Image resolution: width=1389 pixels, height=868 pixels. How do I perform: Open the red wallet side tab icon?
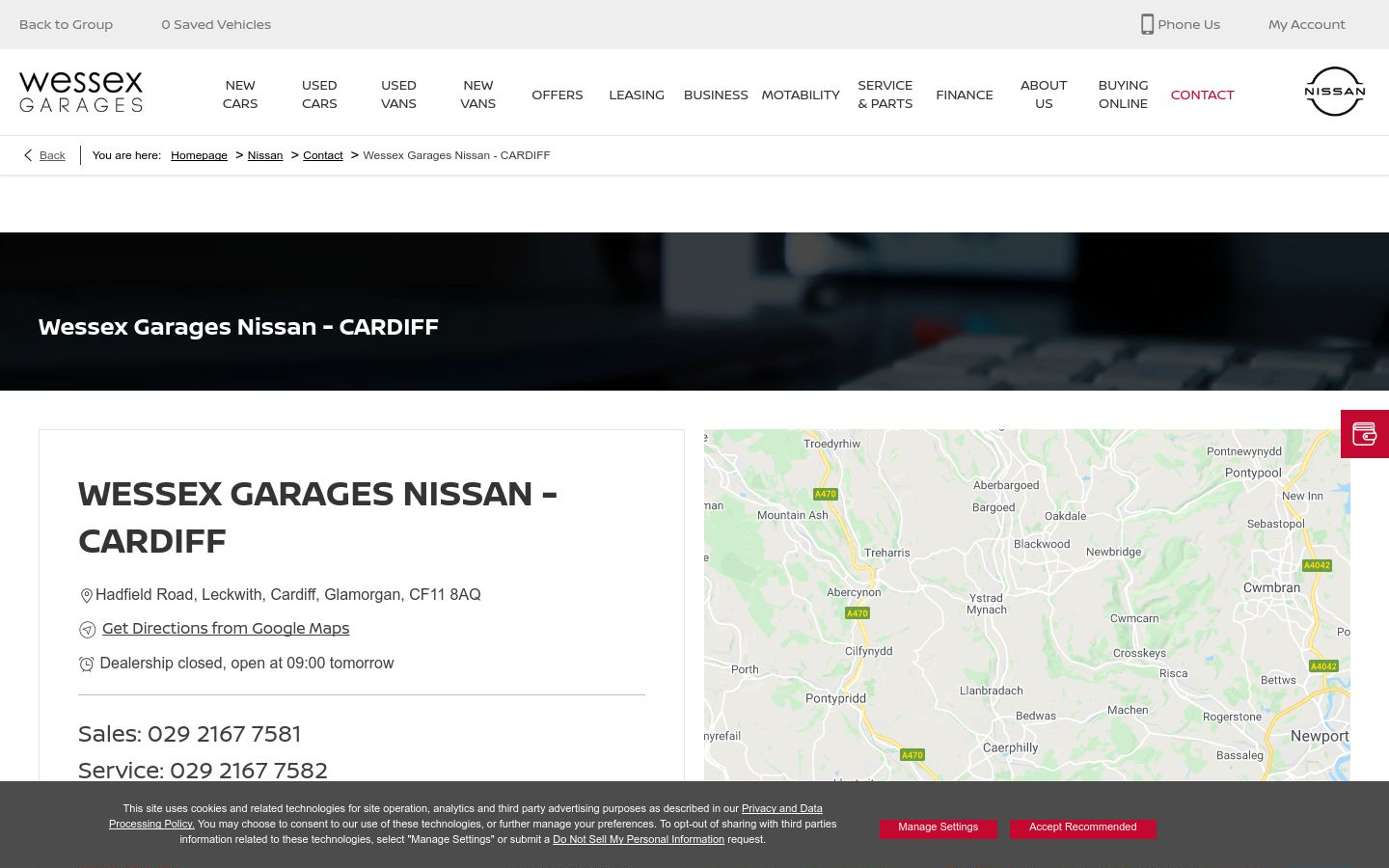[x=1365, y=434]
